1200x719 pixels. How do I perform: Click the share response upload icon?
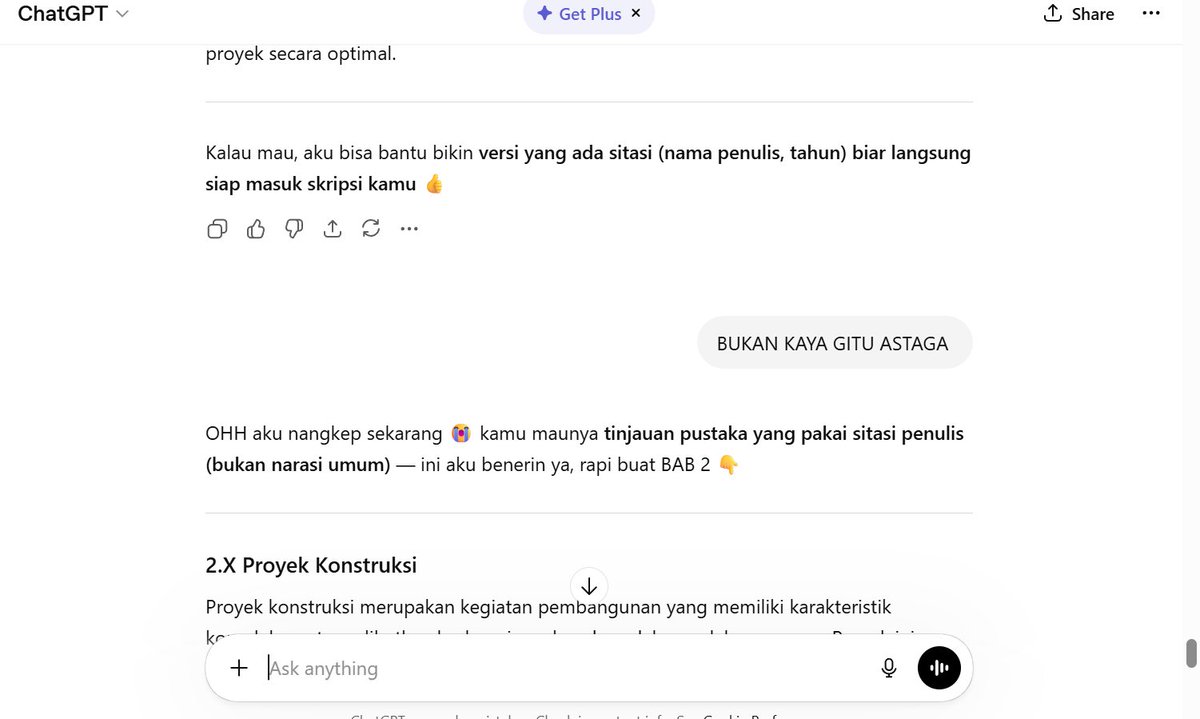click(333, 229)
